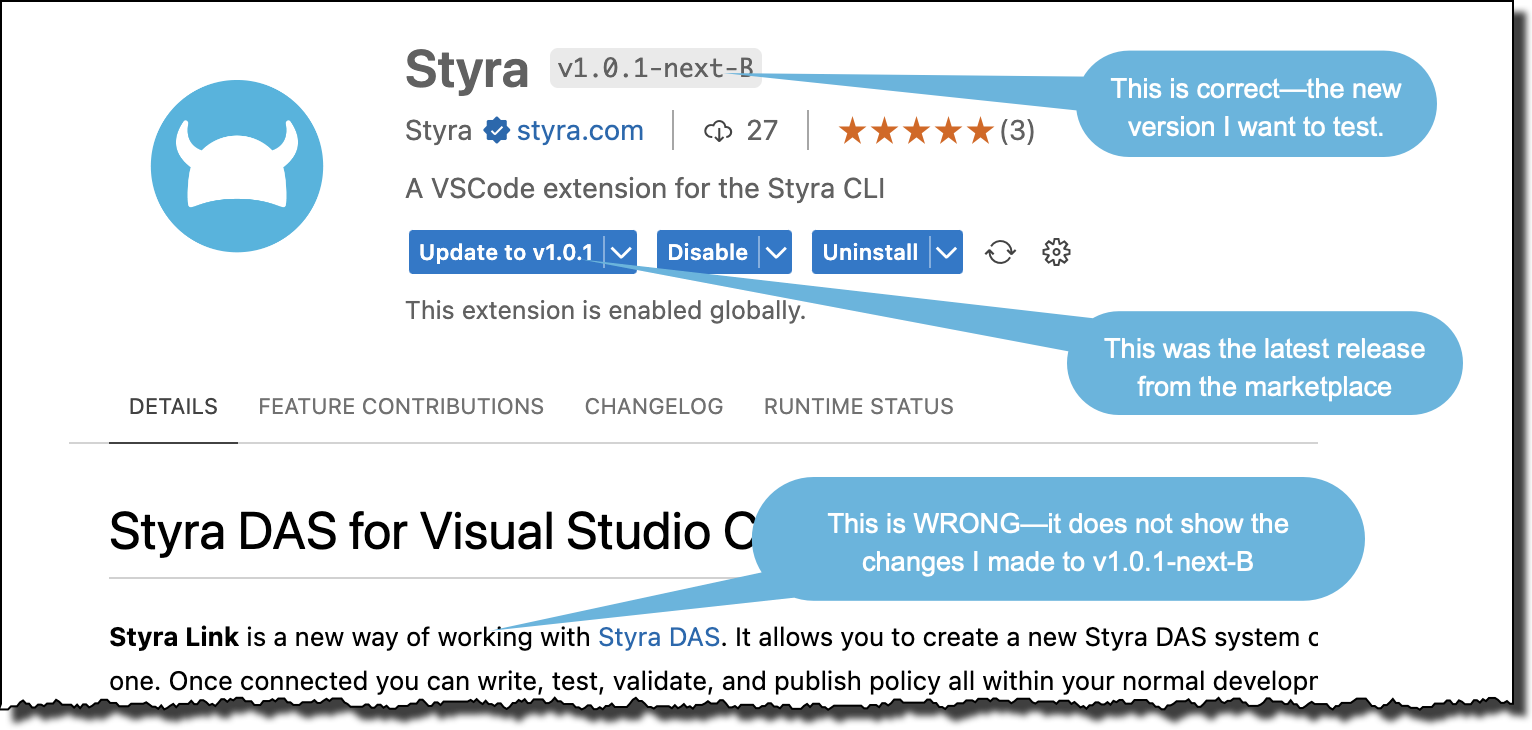This screenshot has height=730, width=1532.
Task: Open the Disable button dropdown chevron
Action: (778, 252)
